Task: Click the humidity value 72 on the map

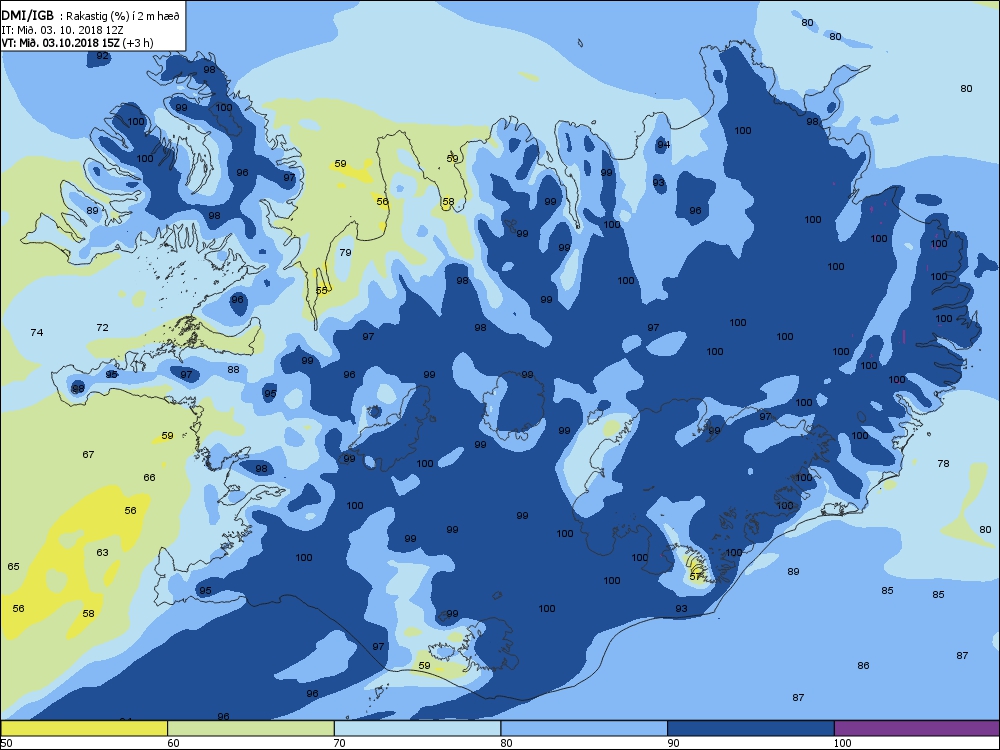Action: coord(102,327)
